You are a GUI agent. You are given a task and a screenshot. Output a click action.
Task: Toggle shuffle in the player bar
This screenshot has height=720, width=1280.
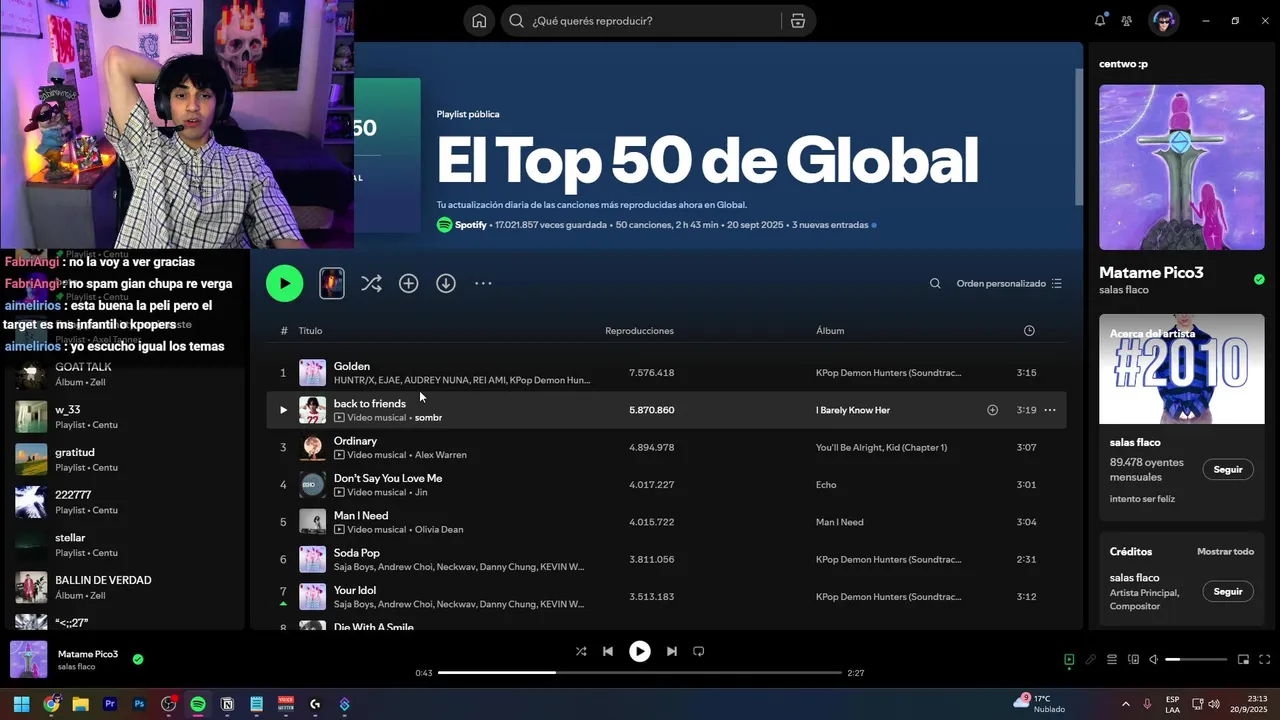581,651
